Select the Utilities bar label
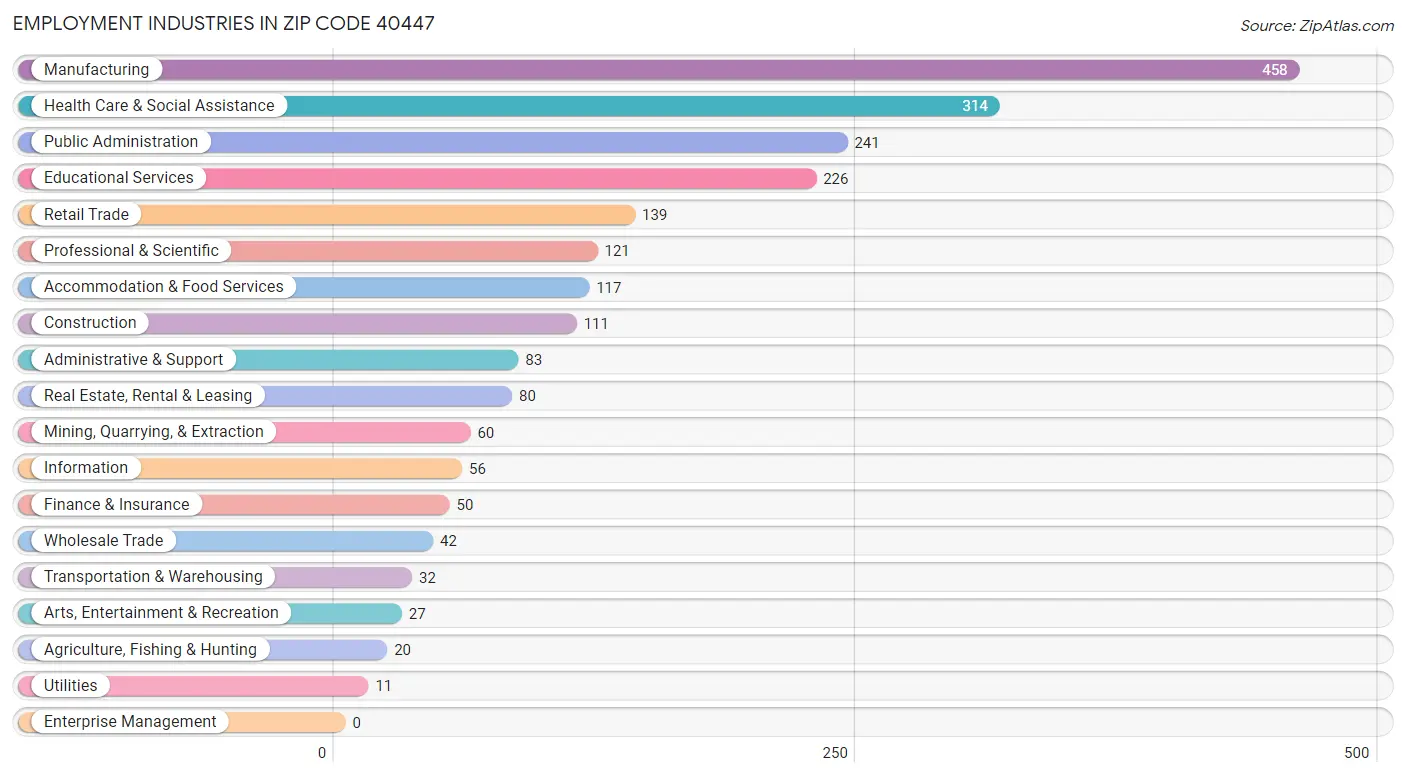The image size is (1406, 777). click(71, 686)
